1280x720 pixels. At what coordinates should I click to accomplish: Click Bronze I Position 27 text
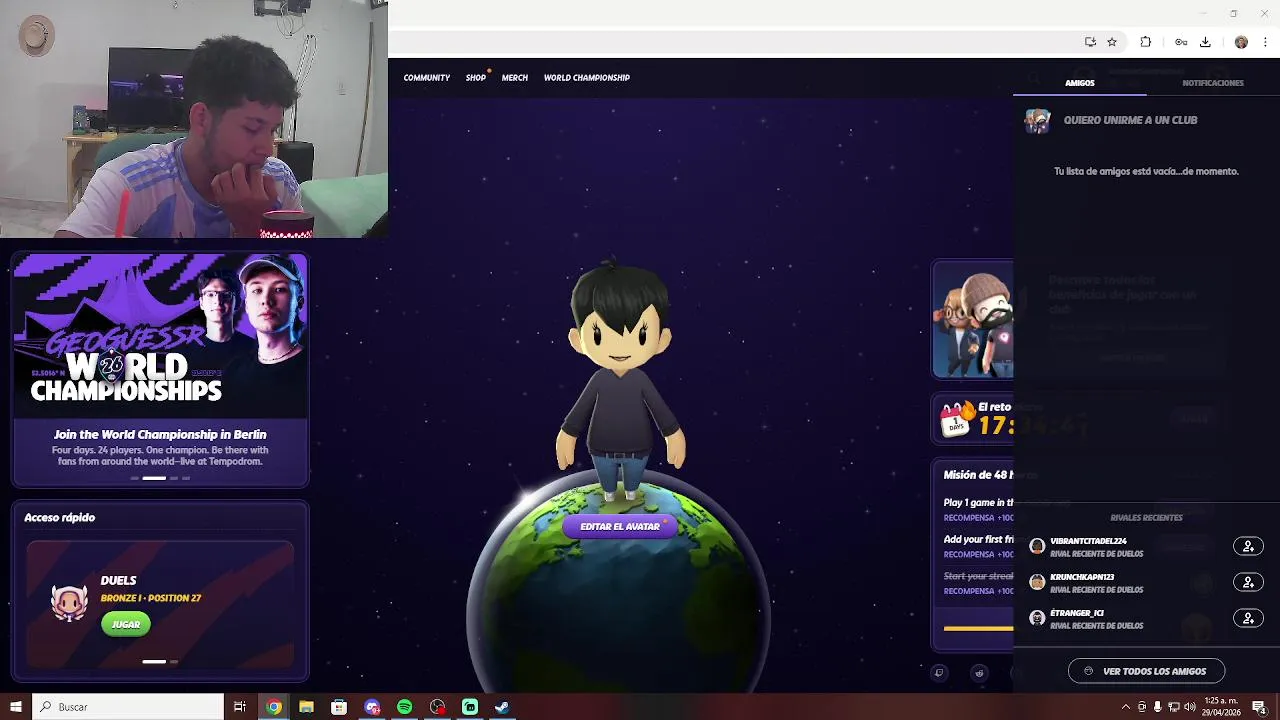coord(151,598)
